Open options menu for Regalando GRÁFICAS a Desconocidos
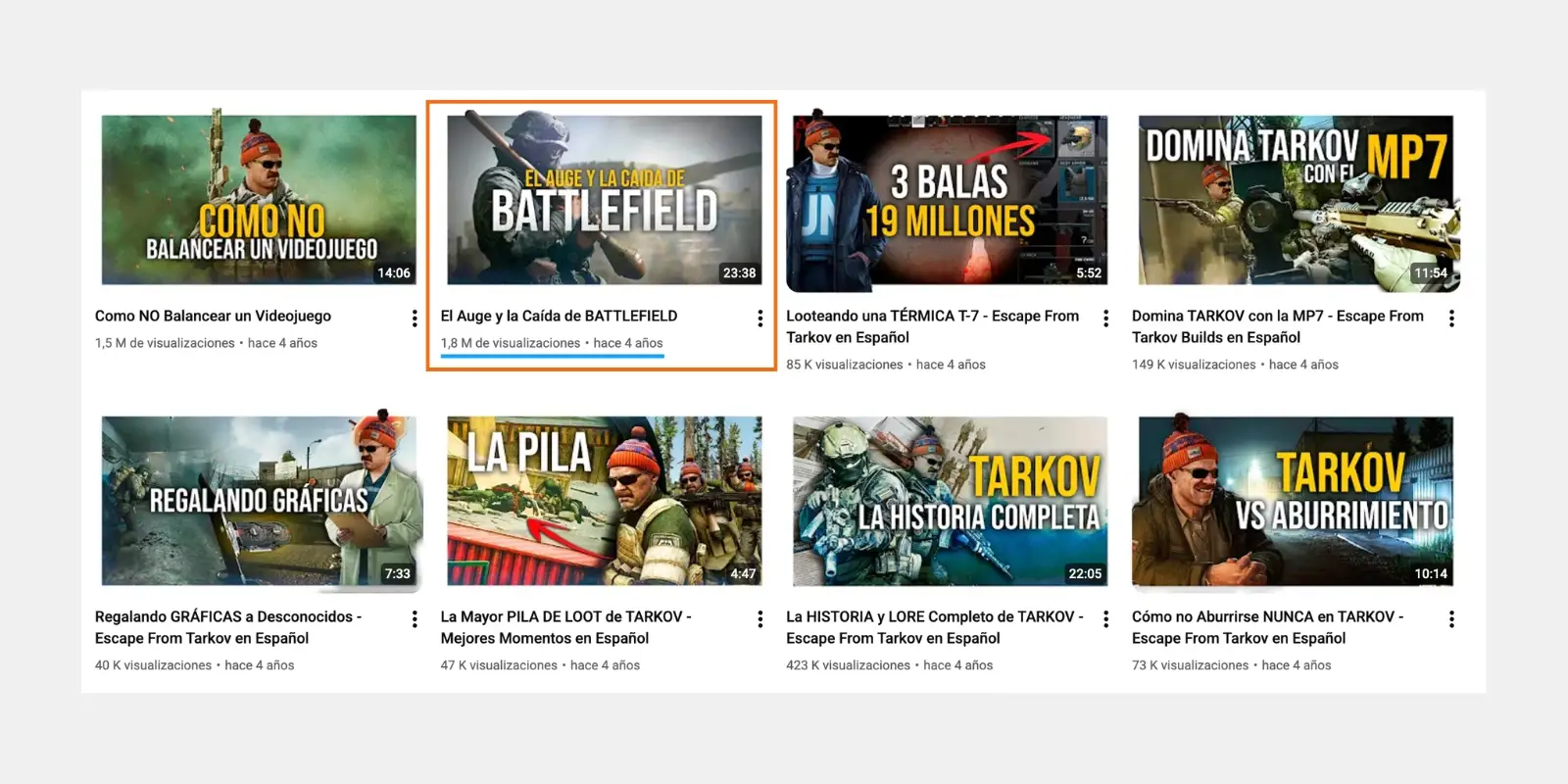The image size is (1568, 784). click(415, 619)
